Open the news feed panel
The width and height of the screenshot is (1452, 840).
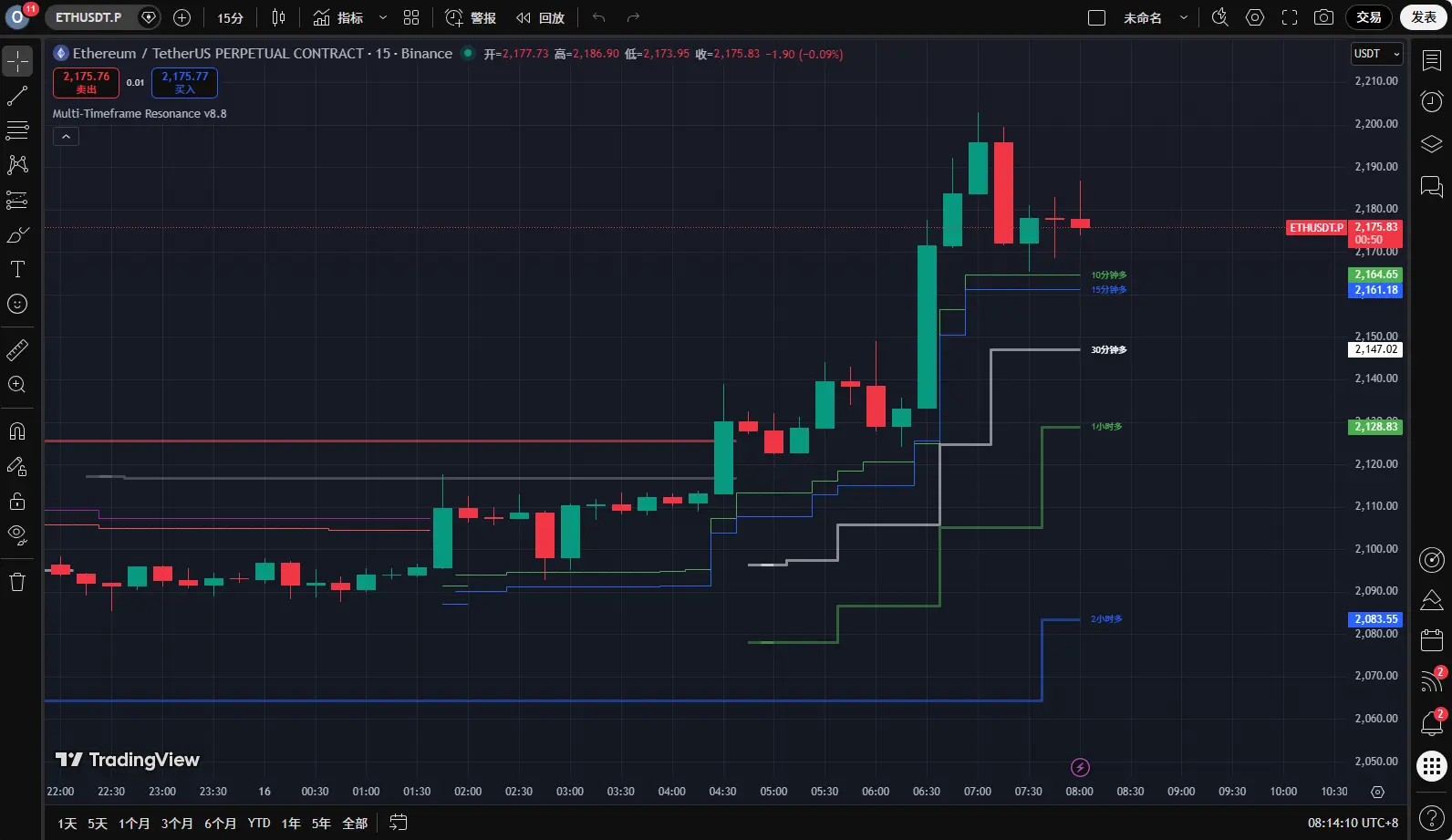(x=1432, y=680)
